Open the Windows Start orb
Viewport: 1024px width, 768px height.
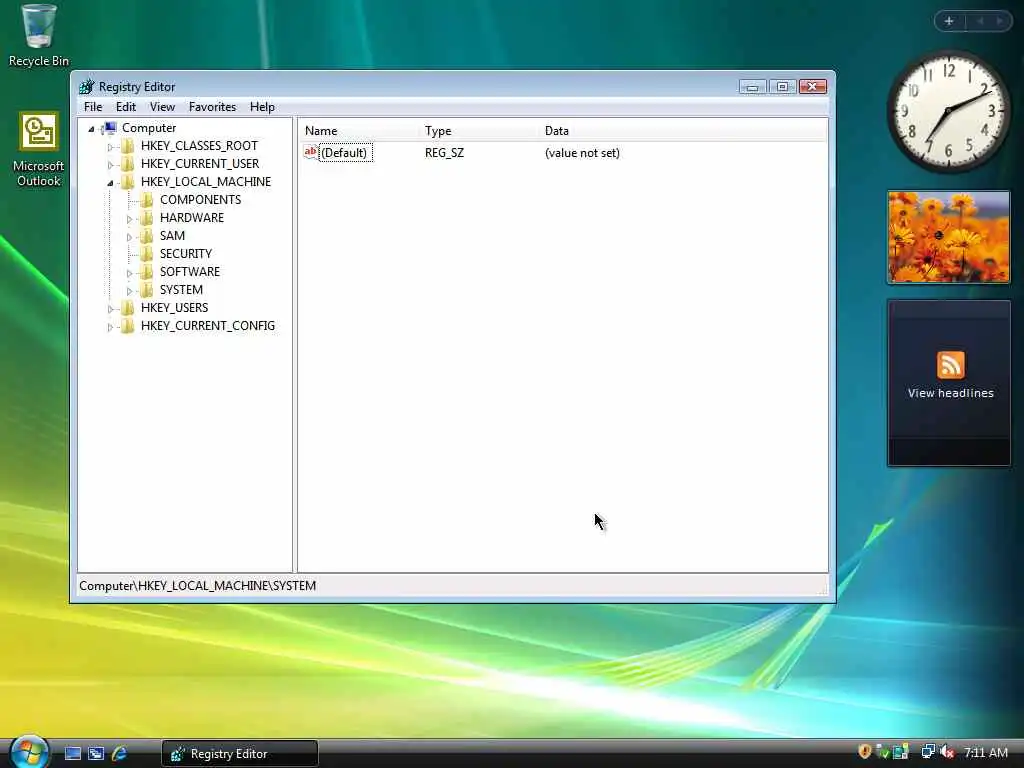coord(28,752)
